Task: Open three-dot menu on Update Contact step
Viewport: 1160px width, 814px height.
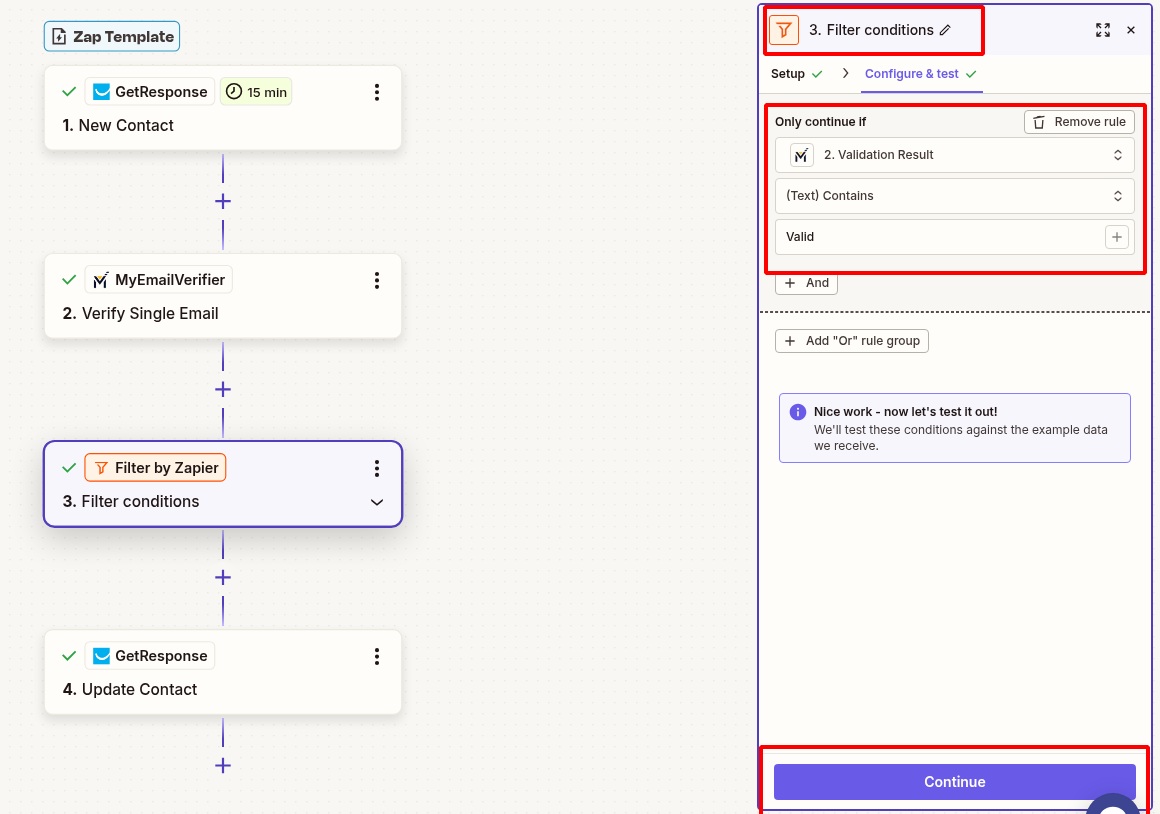Action: point(377,656)
